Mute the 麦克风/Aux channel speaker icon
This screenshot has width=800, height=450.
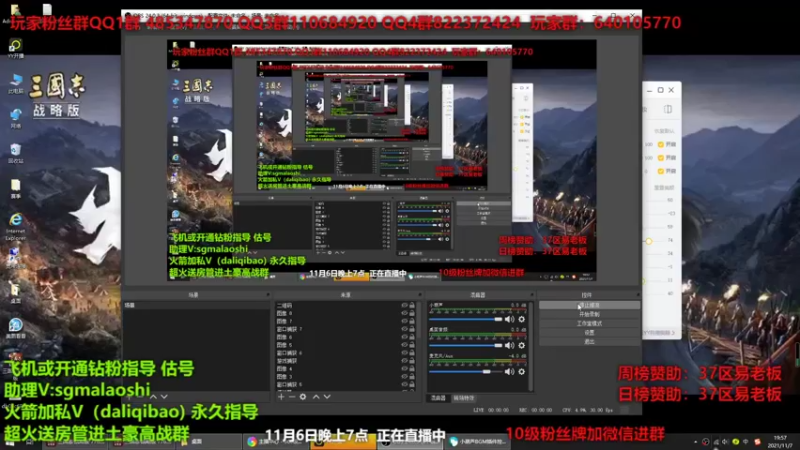509,371
